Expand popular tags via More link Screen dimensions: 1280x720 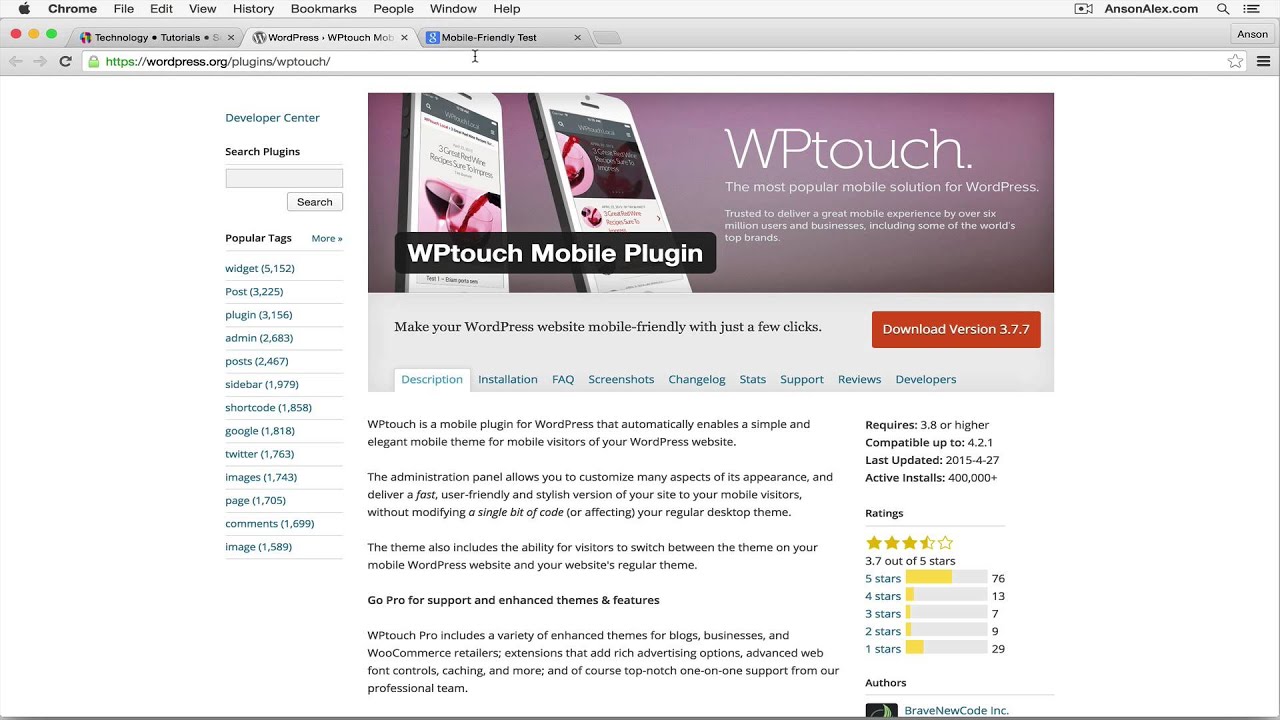tap(326, 238)
